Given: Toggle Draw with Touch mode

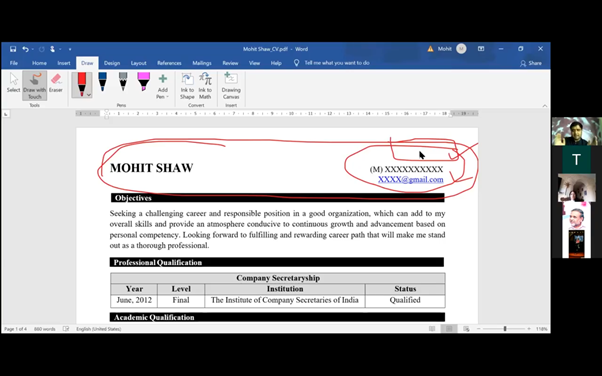Looking at the screenshot, I should pos(35,86).
